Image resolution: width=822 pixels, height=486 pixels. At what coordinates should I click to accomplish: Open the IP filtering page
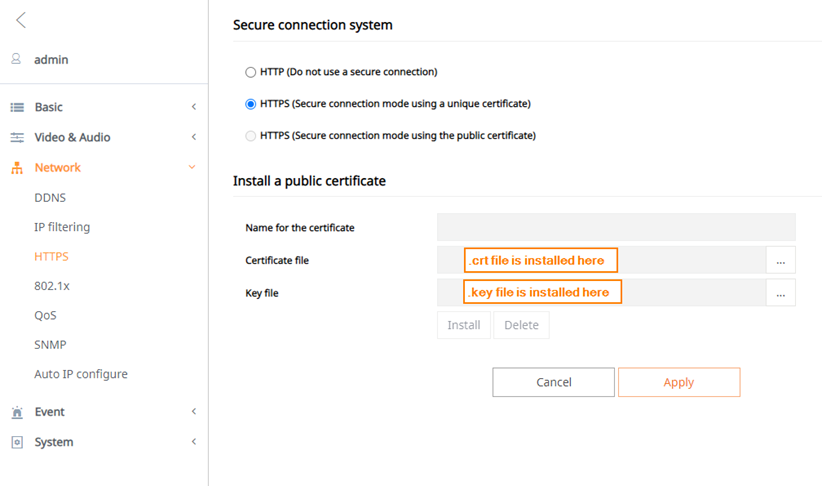tap(62, 227)
